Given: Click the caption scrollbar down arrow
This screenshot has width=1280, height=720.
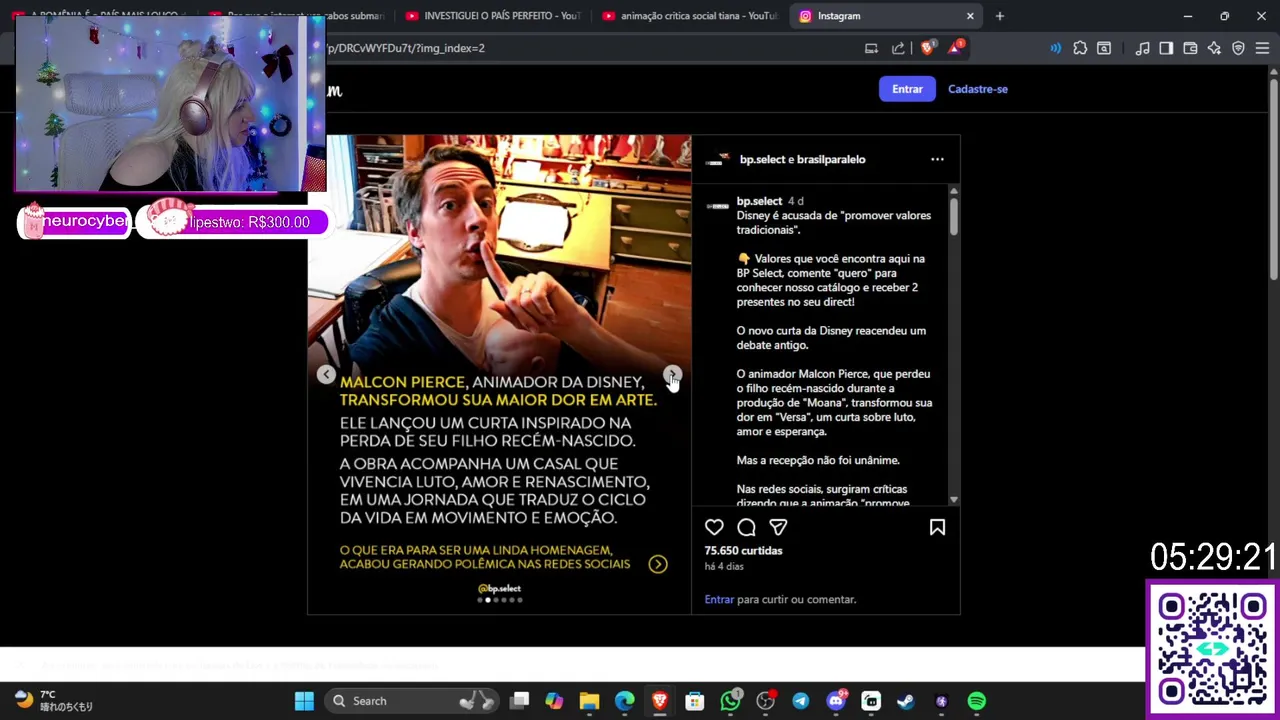Looking at the screenshot, I should coord(953,499).
